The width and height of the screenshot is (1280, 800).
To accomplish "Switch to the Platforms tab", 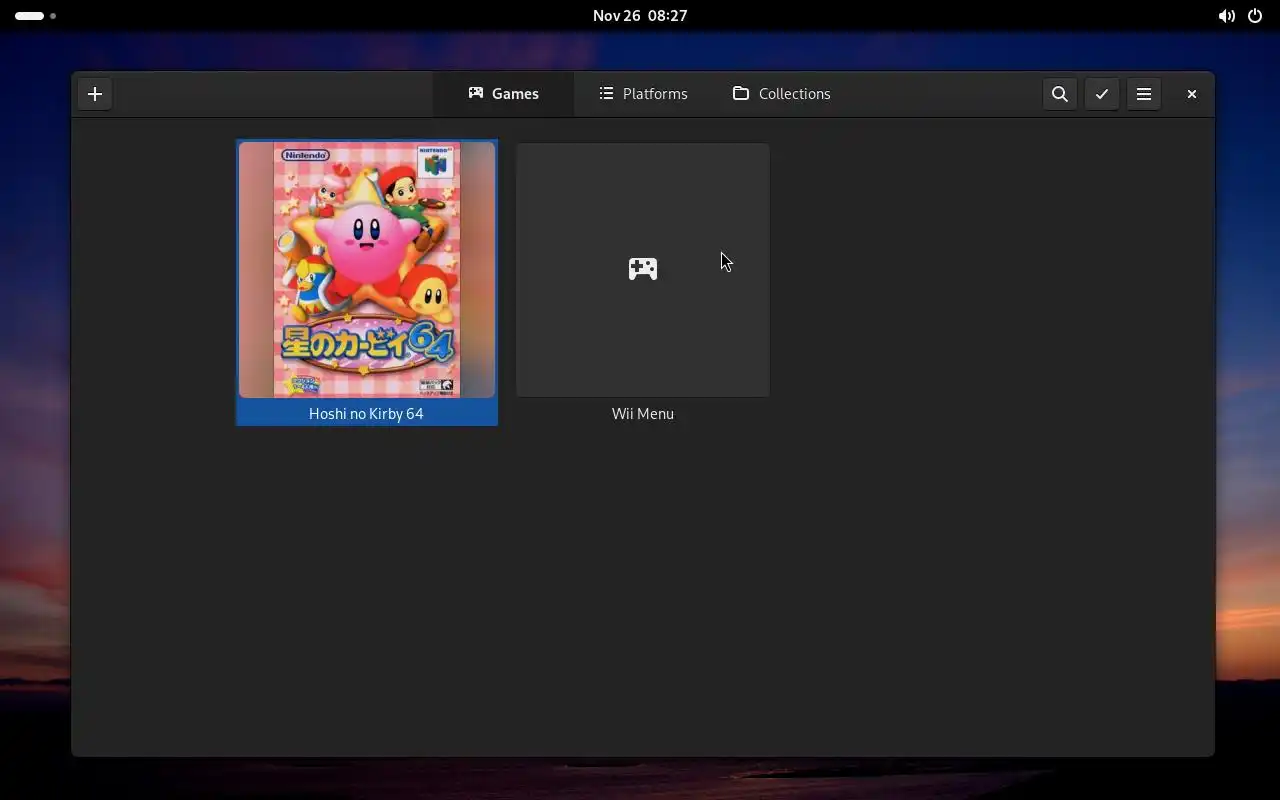I will tap(643, 94).
